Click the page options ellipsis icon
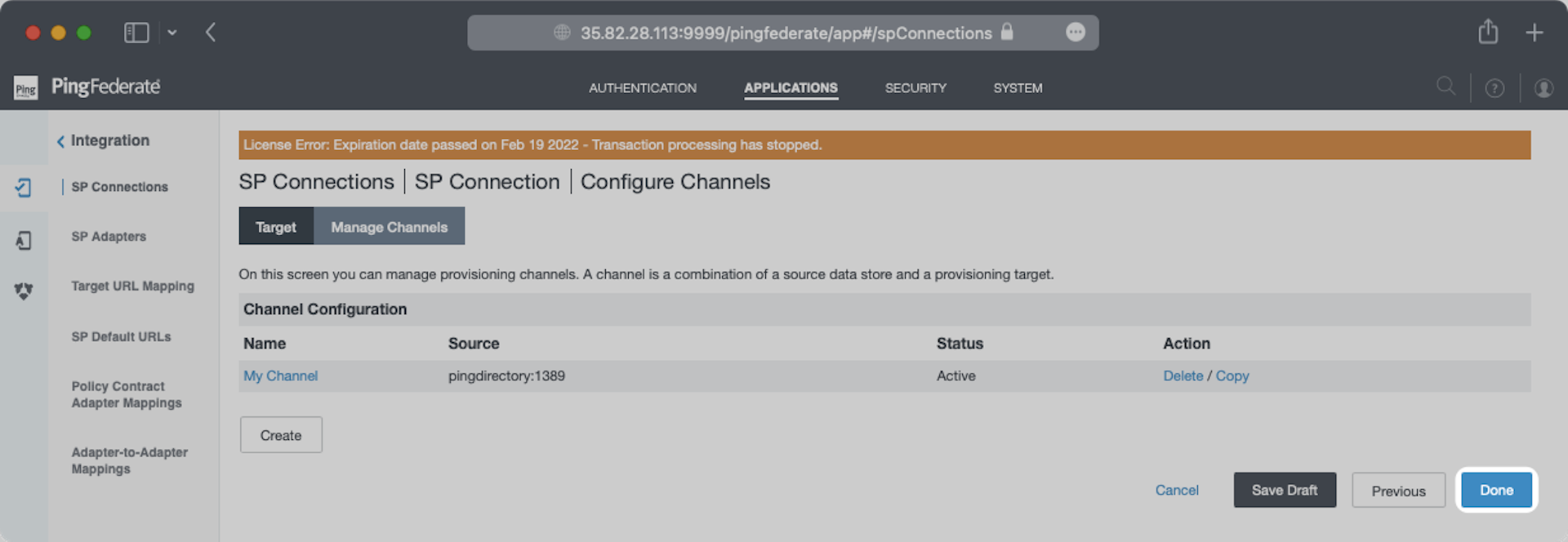 [1076, 32]
